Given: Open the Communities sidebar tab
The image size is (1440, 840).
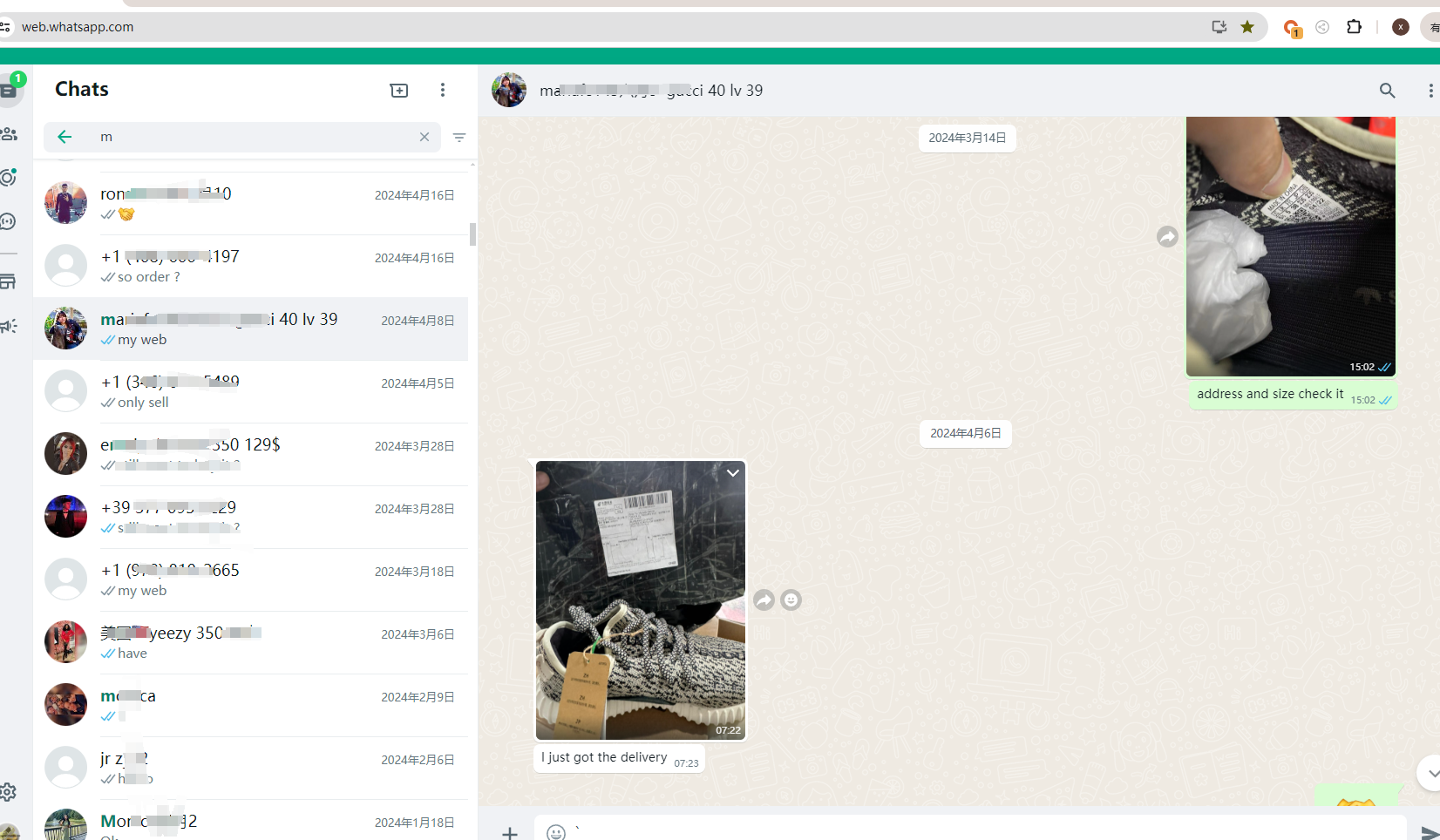Looking at the screenshot, I should click(10, 134).
